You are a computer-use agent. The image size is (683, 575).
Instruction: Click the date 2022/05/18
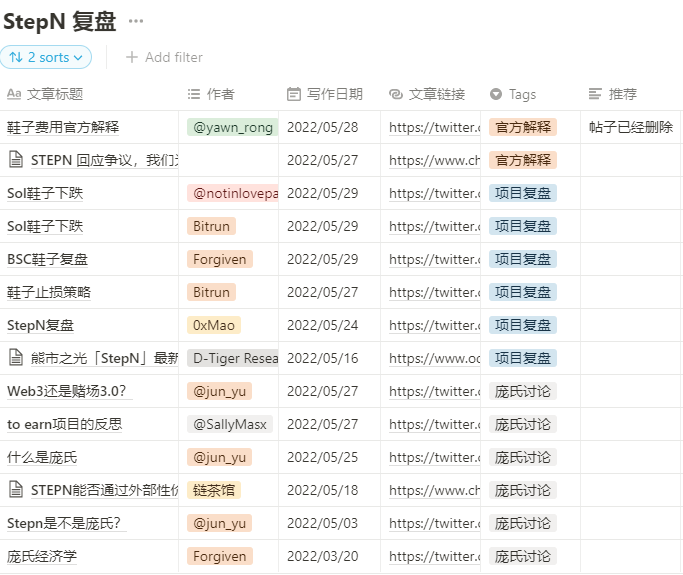click(x=322, y=490)
